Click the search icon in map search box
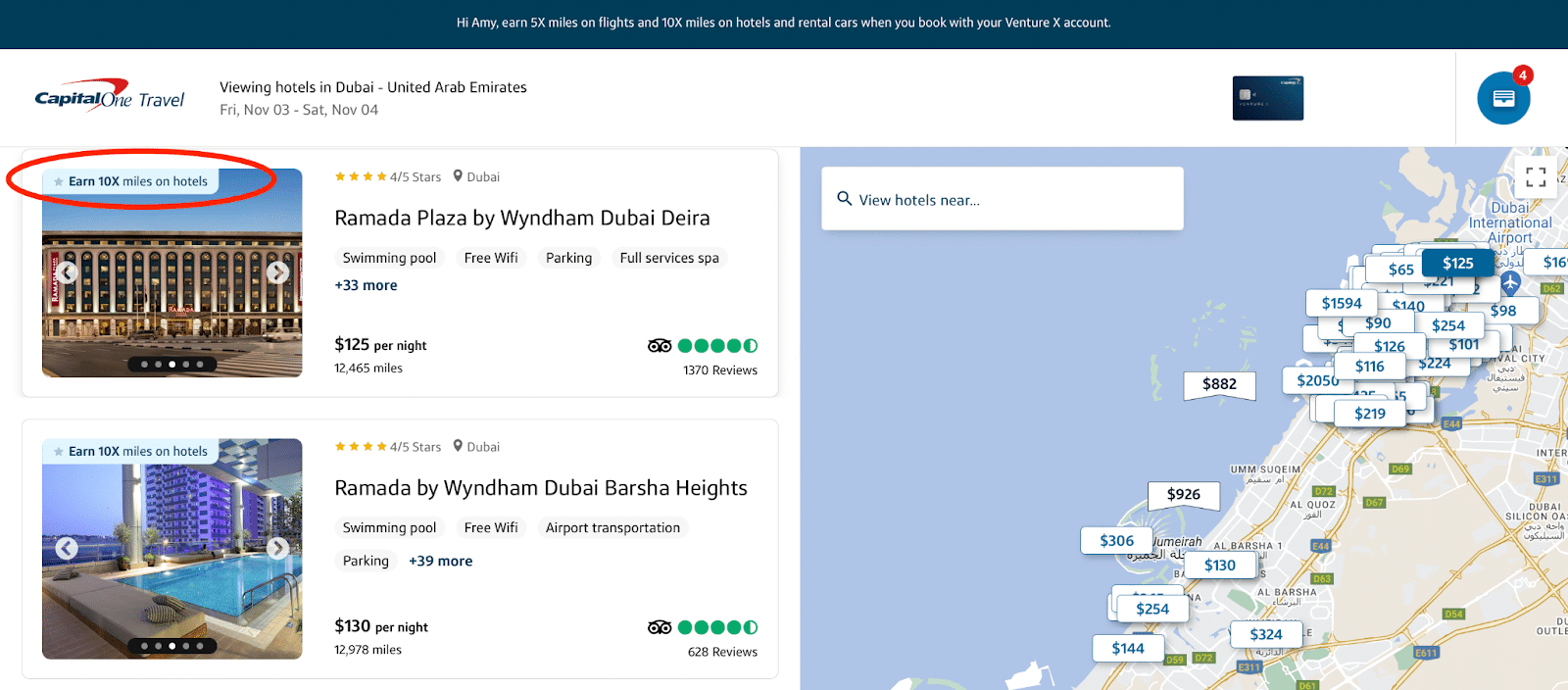The width and height of the screenshot is (1568, 690). click(844, 199)
